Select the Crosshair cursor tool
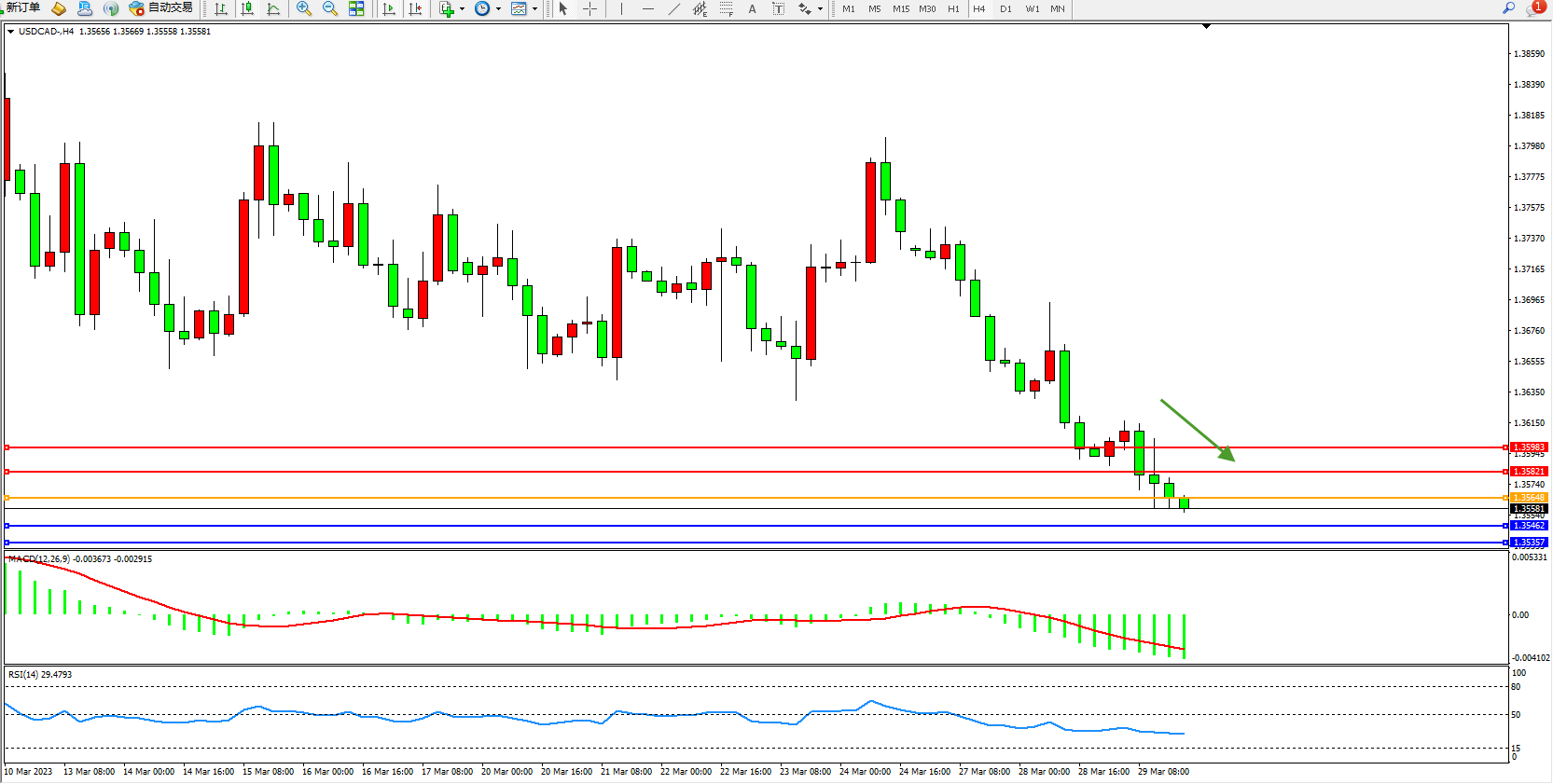 point(589,8)
